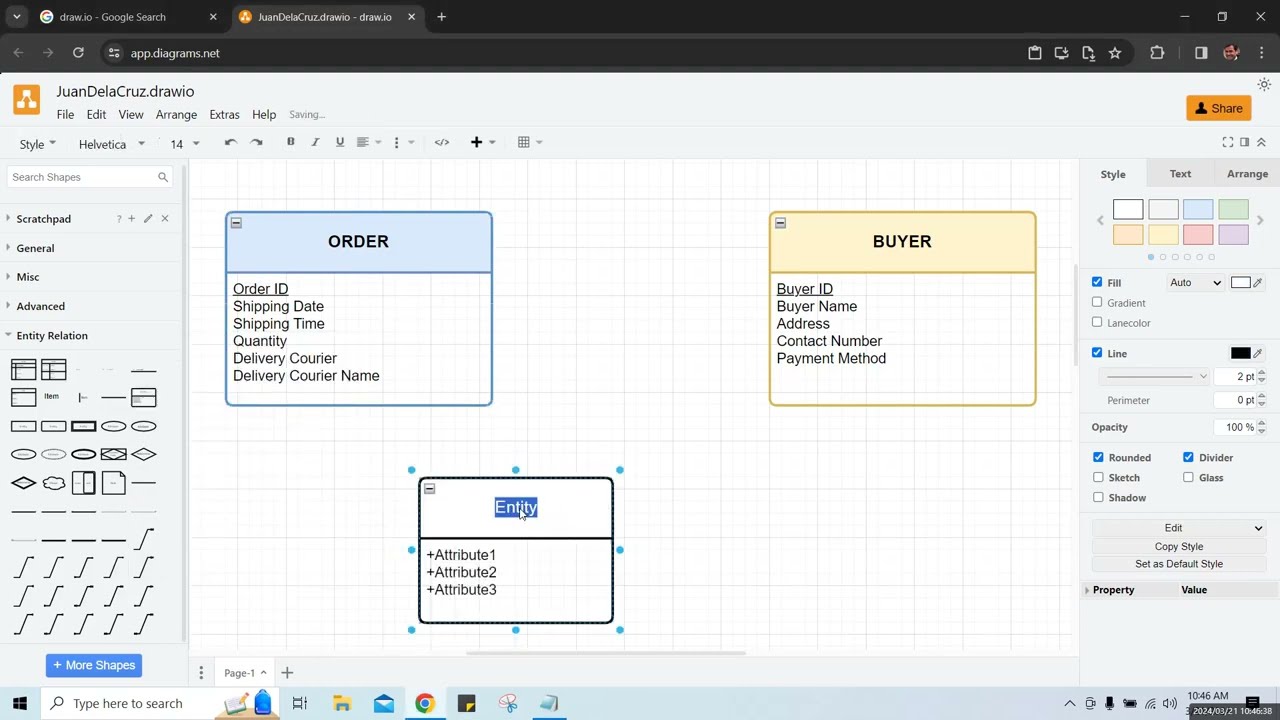
Task: Expand the Misc shapes section
Action: coord(28,277)
